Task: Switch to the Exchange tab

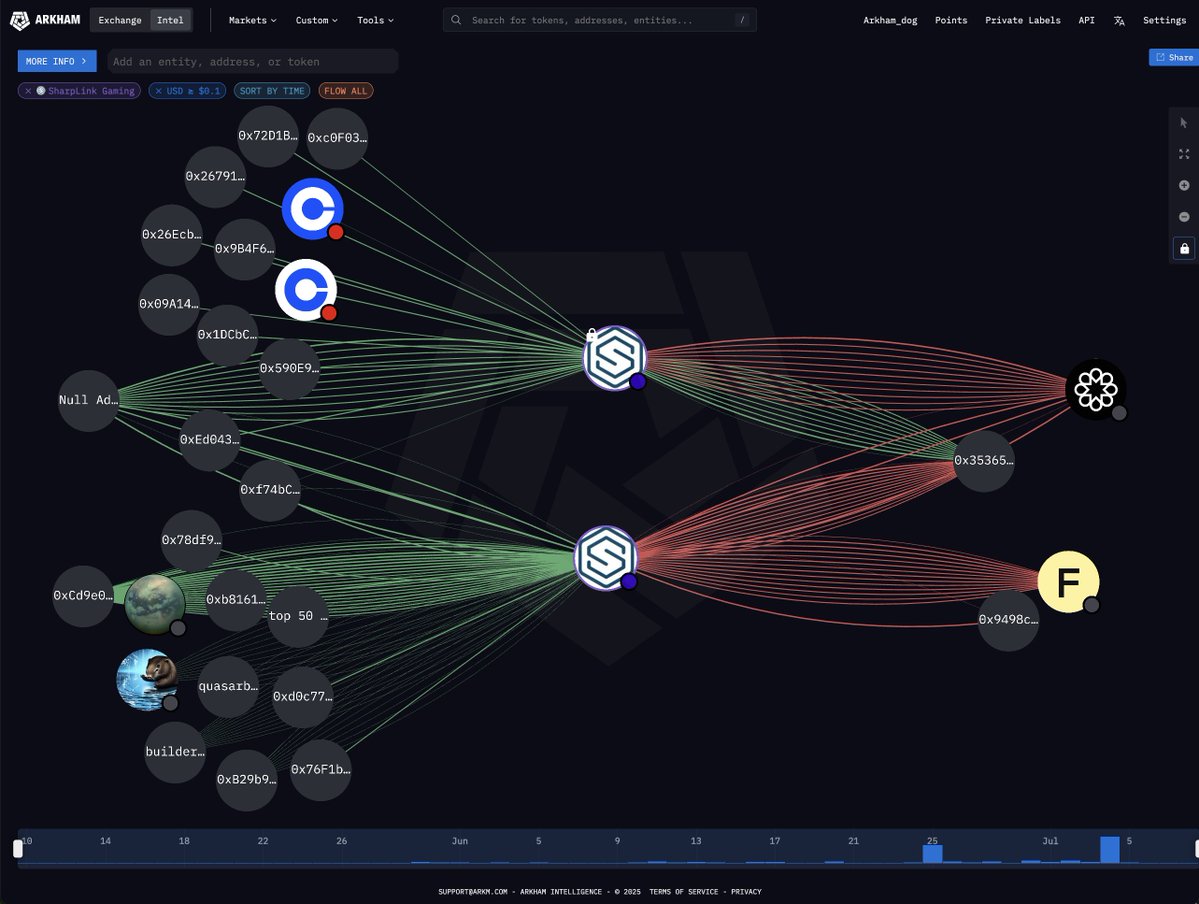Action: [120, 20]
